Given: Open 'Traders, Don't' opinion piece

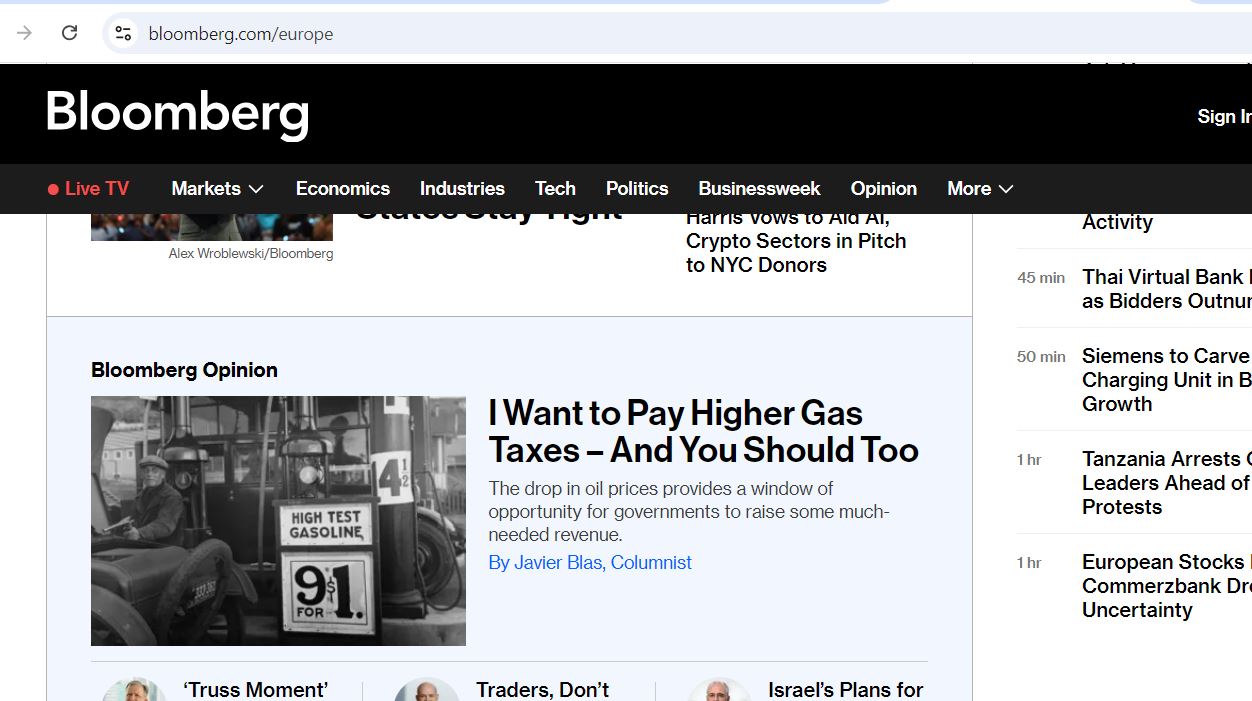Looking at the screenshot, I should point(542,689).
